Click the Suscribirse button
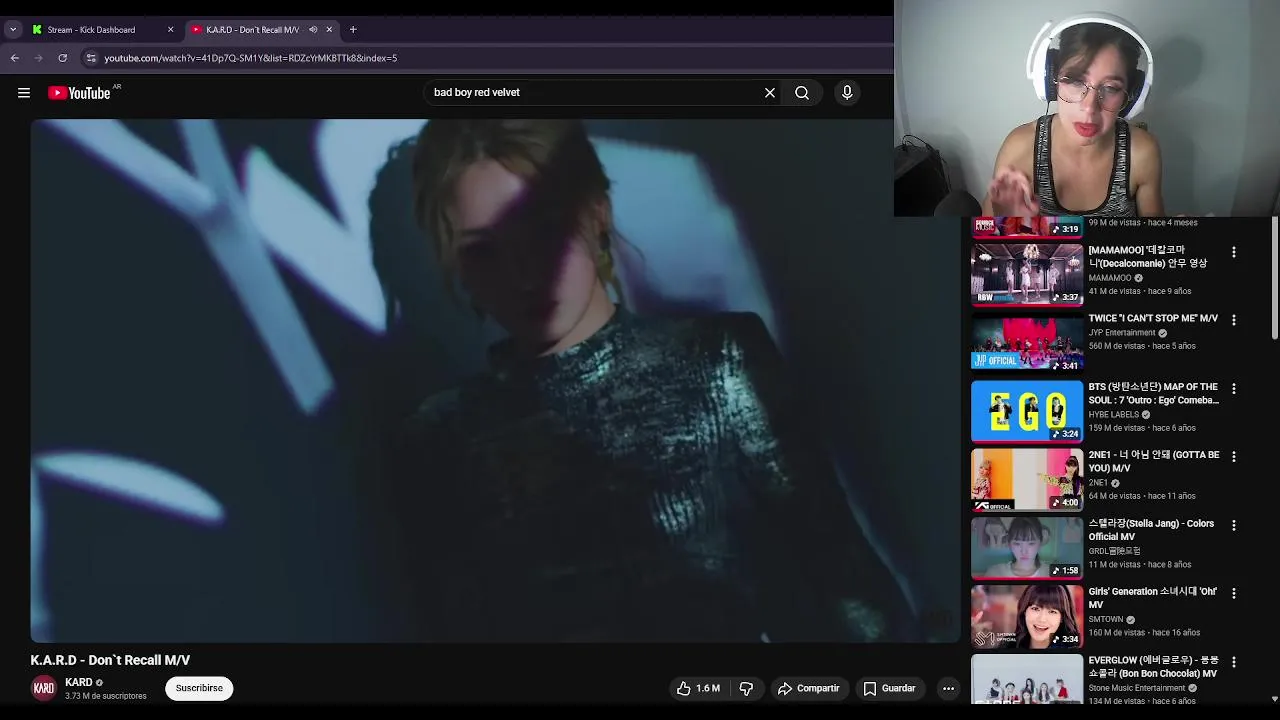Viewport: 1280px width, 720px height. (199, 688)
